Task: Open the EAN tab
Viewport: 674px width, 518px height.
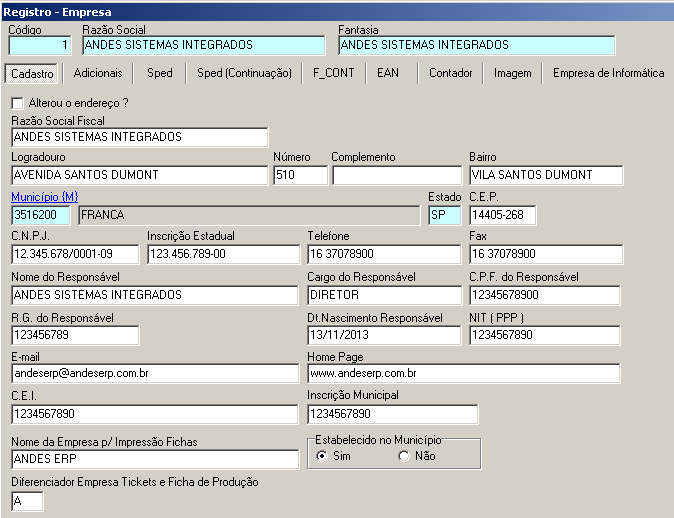Action: pos(388,73)
